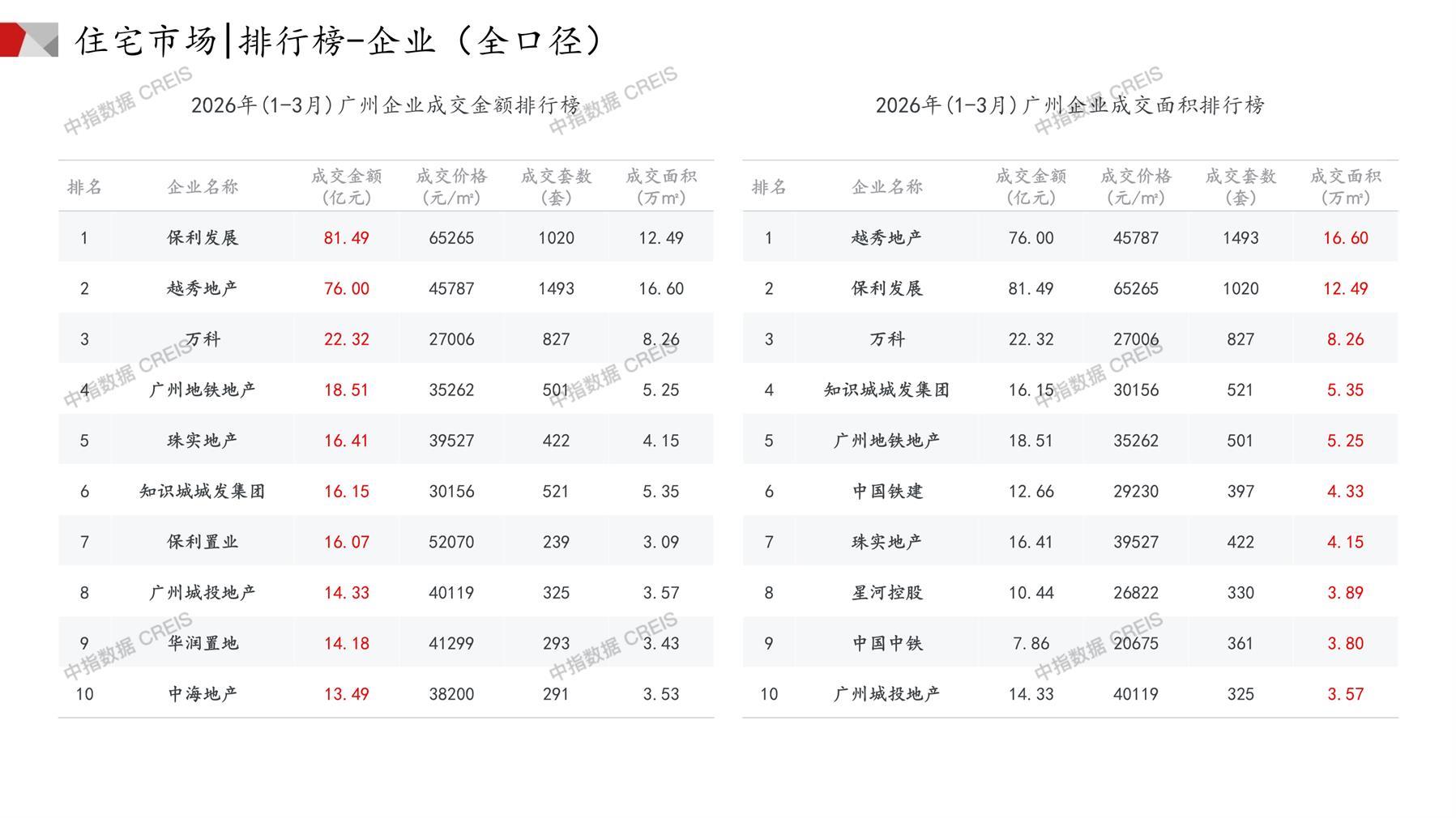Select the 中海地产 company cell

(x=203, y=694)
